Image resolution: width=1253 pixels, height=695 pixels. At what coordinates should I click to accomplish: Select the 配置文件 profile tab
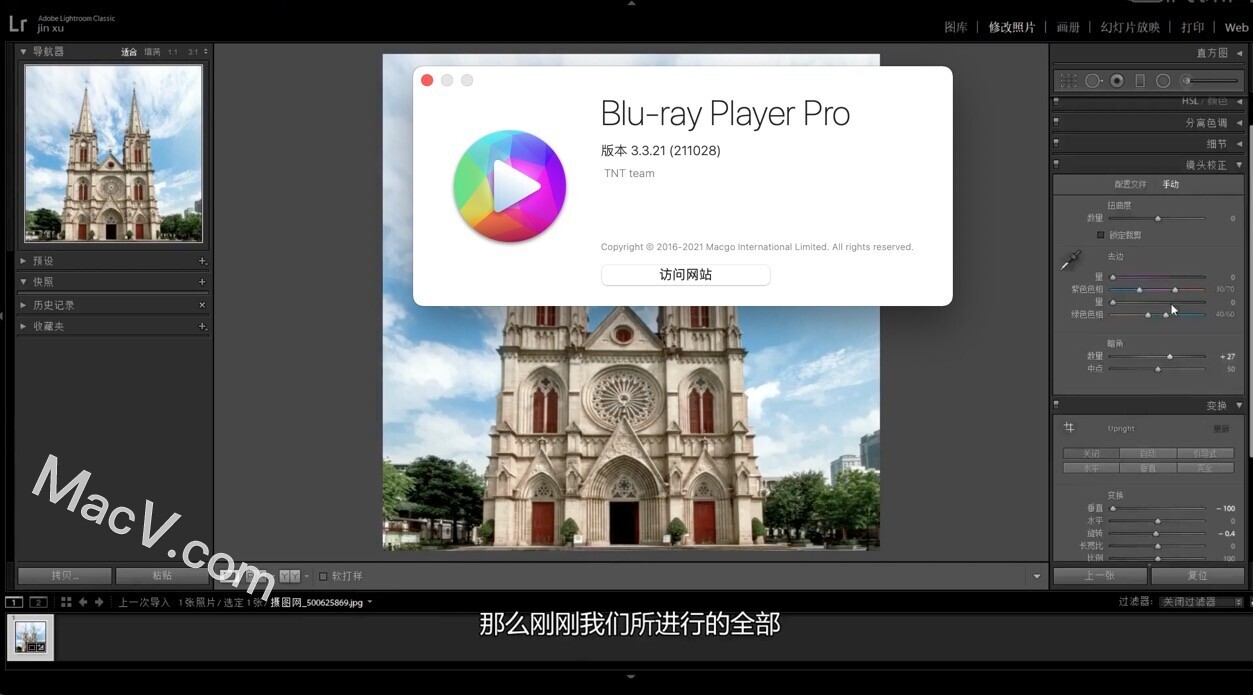(x=1130, y=185)
